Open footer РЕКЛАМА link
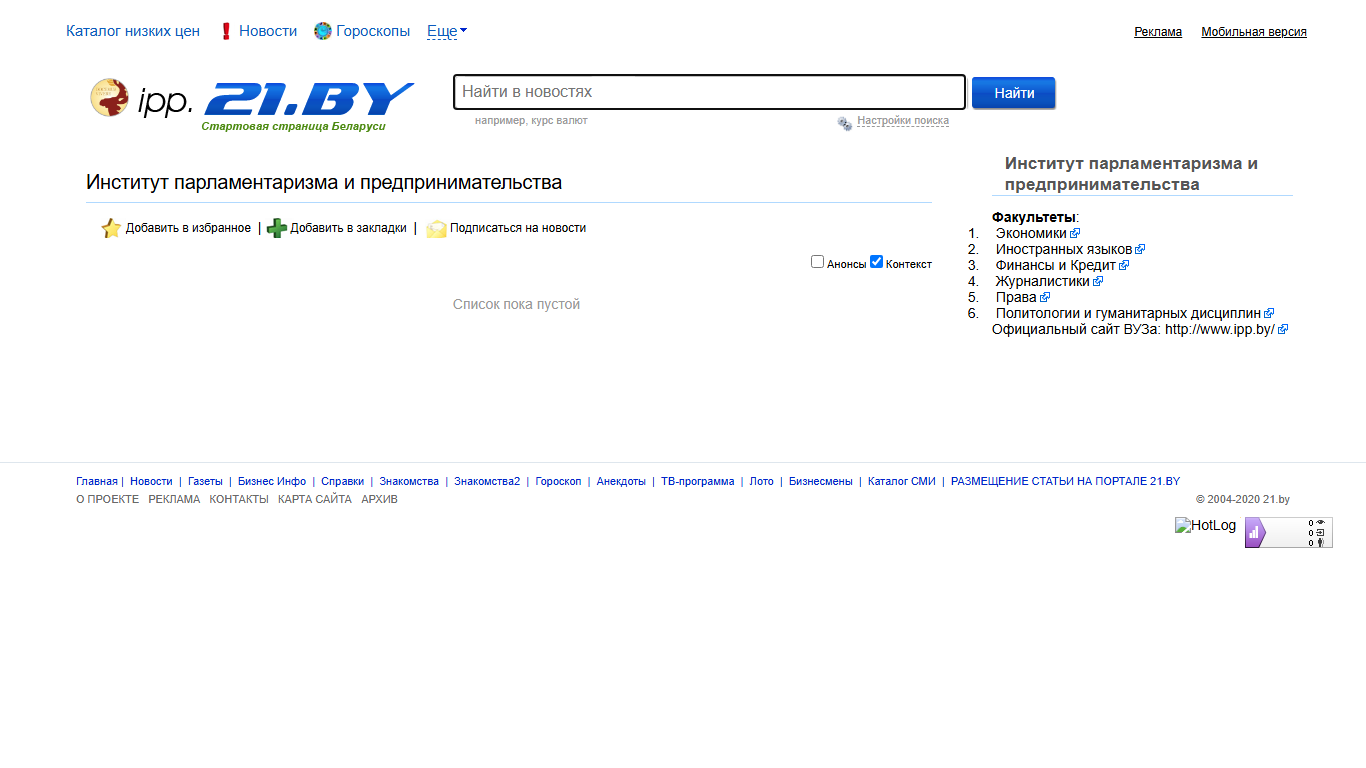 [x=174, y=499]
